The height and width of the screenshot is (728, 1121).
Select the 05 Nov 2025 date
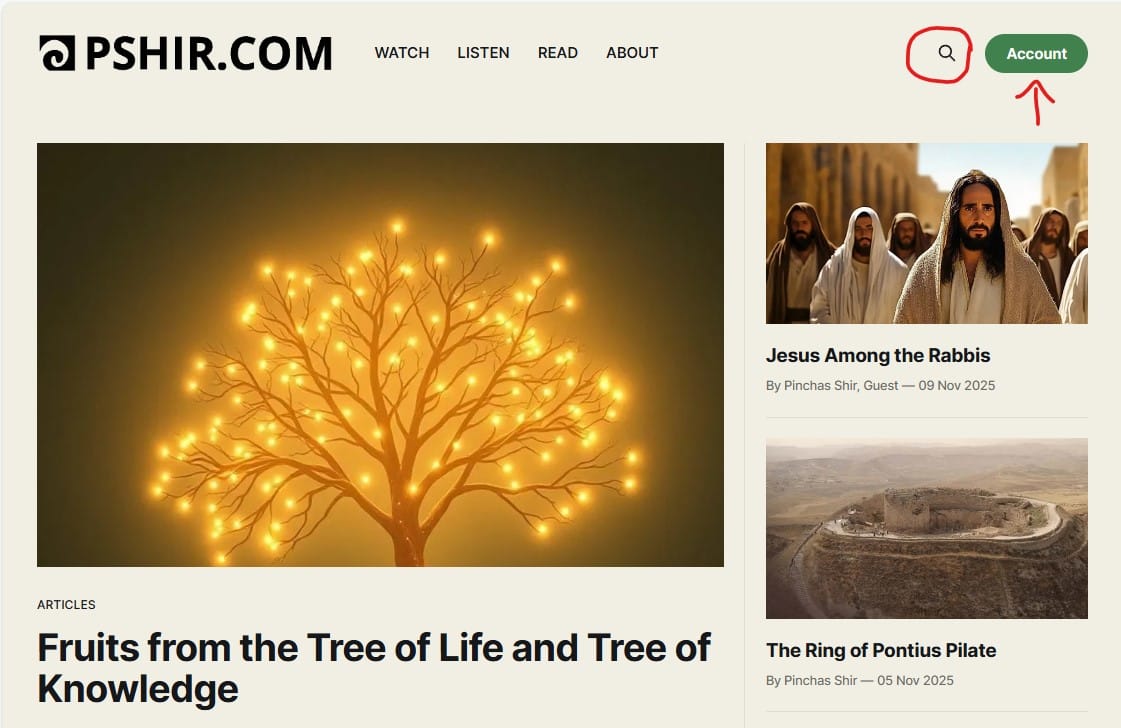tap(915, 681)
